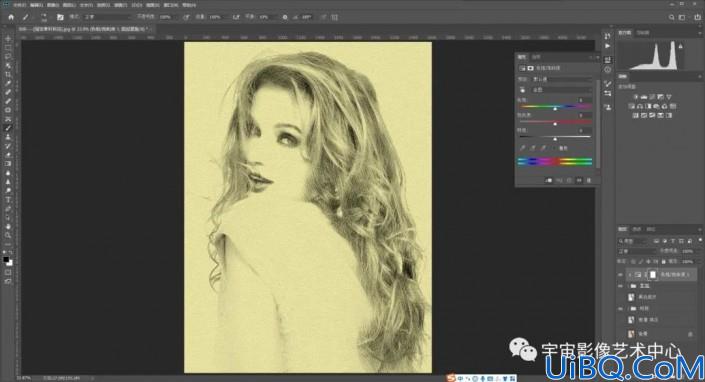Open the Histogram panel menu
This screenshot has height=382, width=705.
[x=700, y=33]
